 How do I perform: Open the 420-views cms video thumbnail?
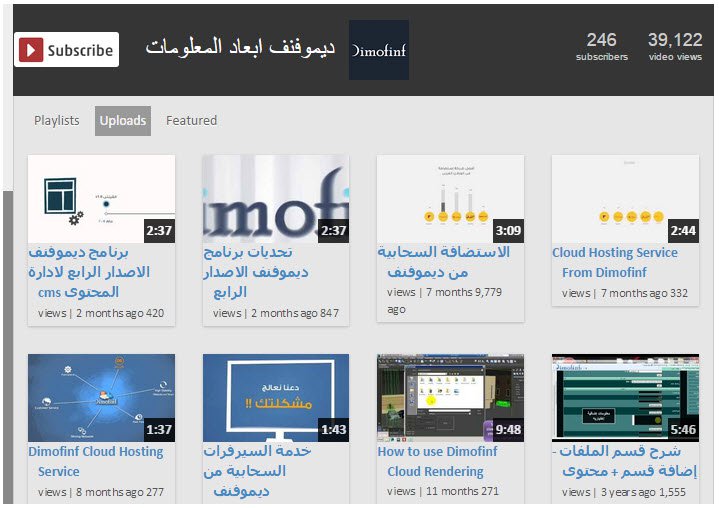click(101, 199)
